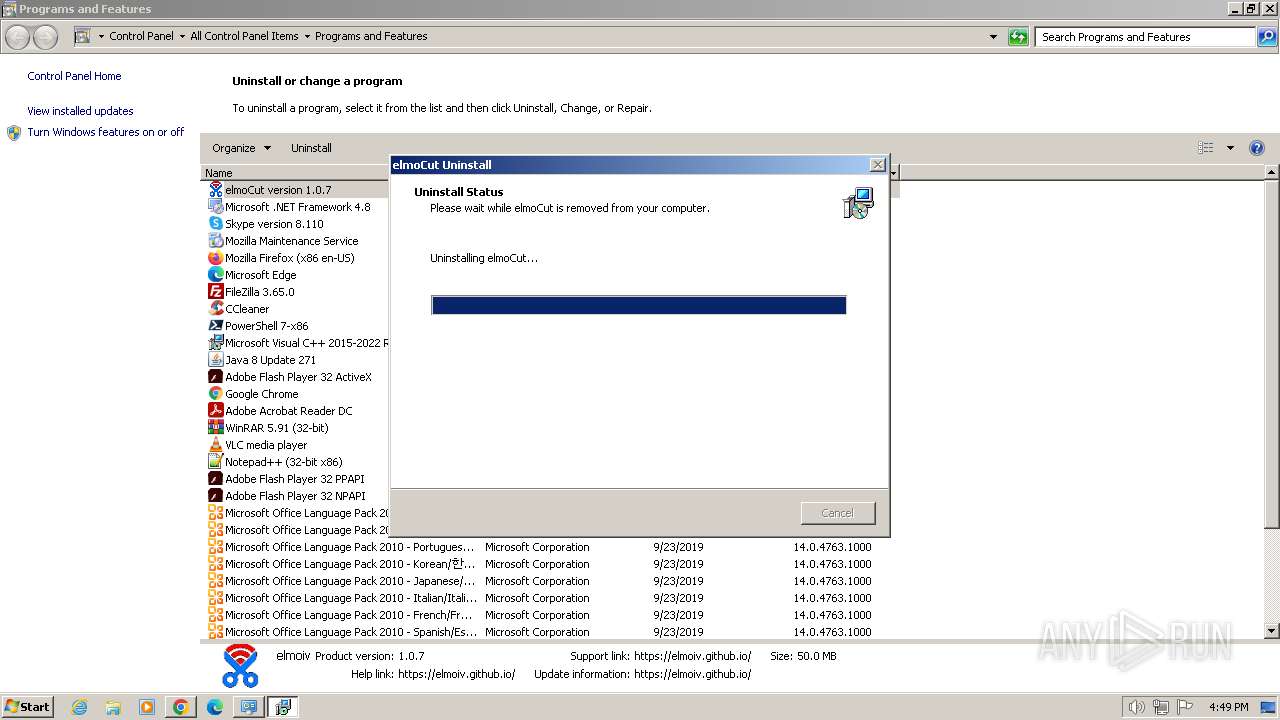Select the FileZilla 3.65.0 icon
The width and height of the screenshot is (1280, 720).
[215, 292]
